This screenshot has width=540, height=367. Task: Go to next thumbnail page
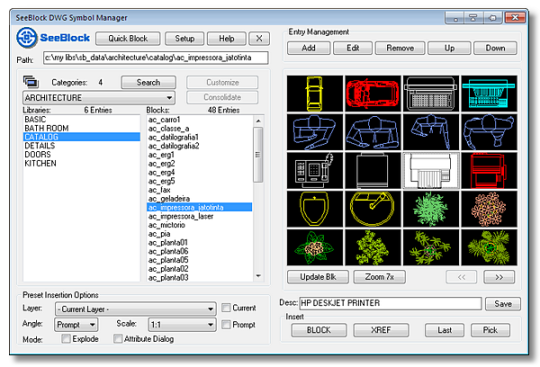pos(499,277)
